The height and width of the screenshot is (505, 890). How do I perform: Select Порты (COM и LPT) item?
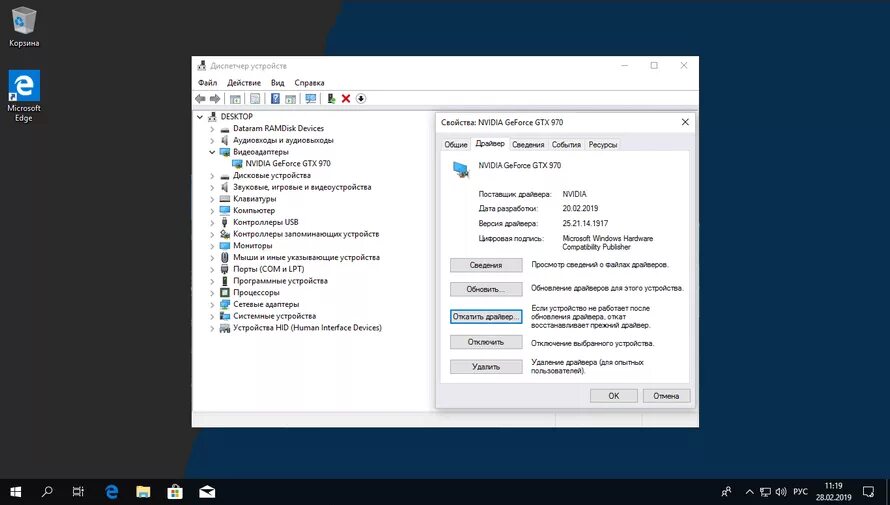coord(268,269)
